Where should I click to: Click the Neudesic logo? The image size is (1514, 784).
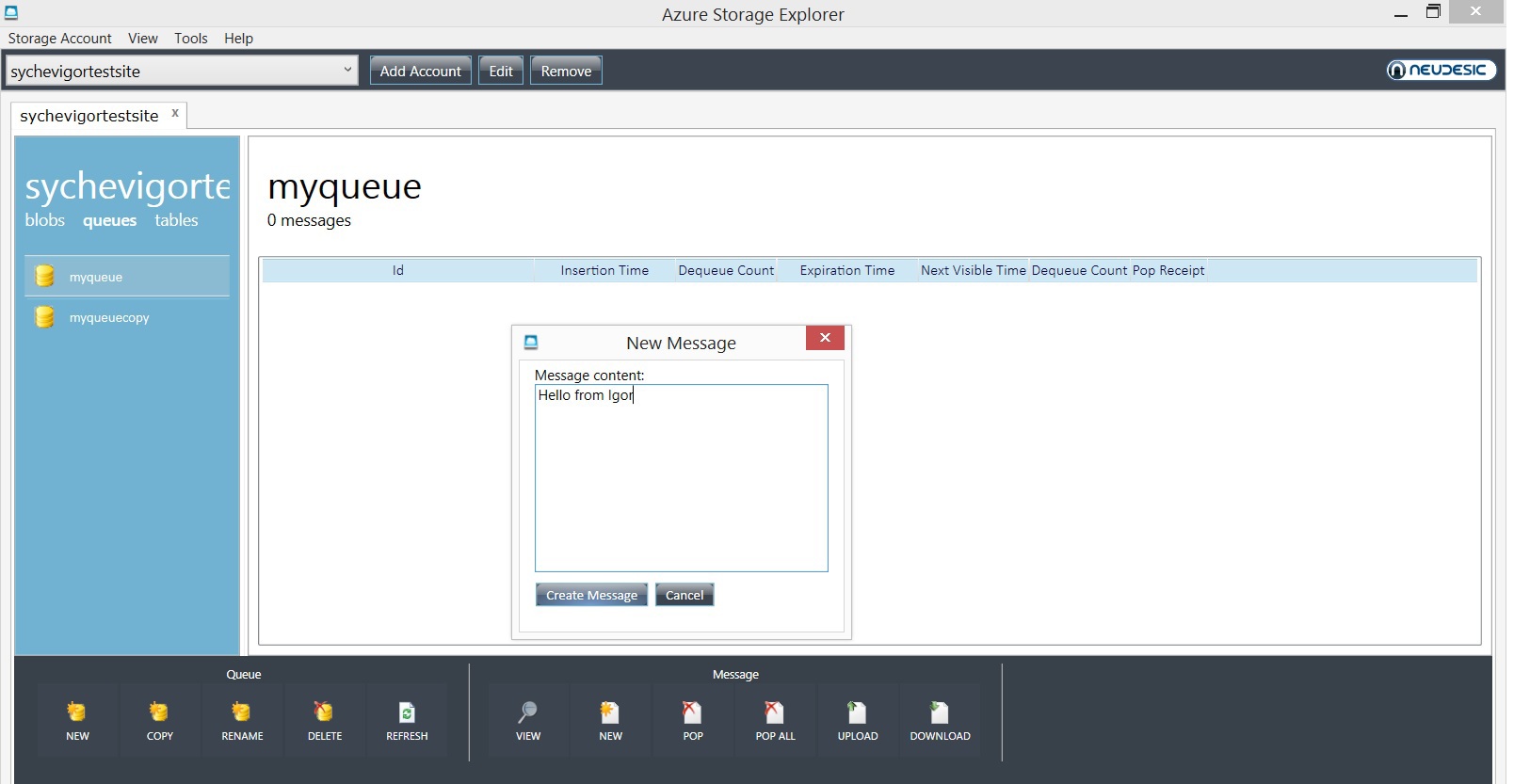click(x=1441, y=70)
